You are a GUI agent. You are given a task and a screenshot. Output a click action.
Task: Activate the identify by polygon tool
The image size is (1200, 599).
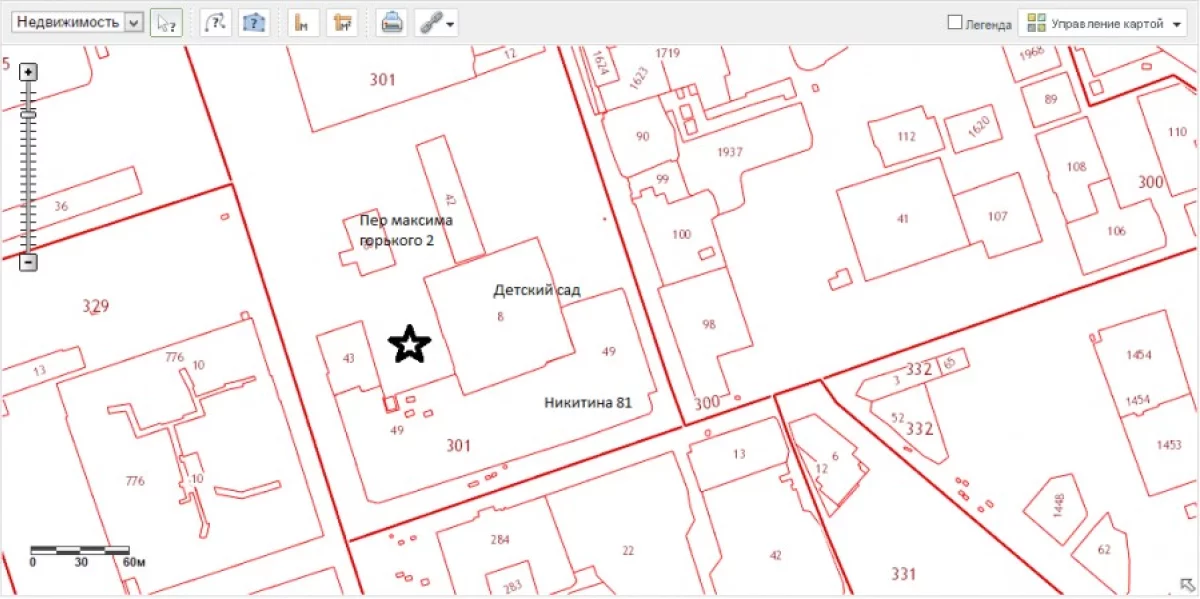click(x=254, y=22)
